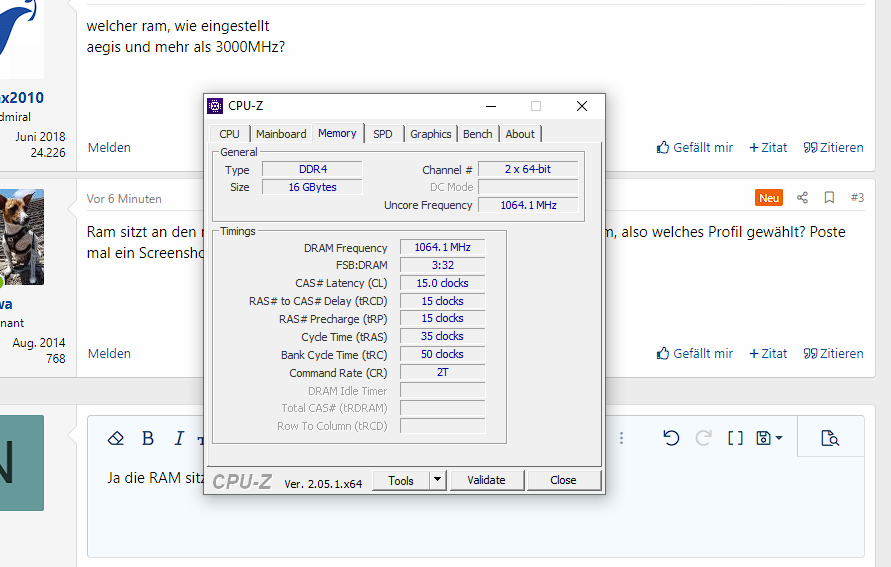Minimize the CPU-Z window

[491, 106]
